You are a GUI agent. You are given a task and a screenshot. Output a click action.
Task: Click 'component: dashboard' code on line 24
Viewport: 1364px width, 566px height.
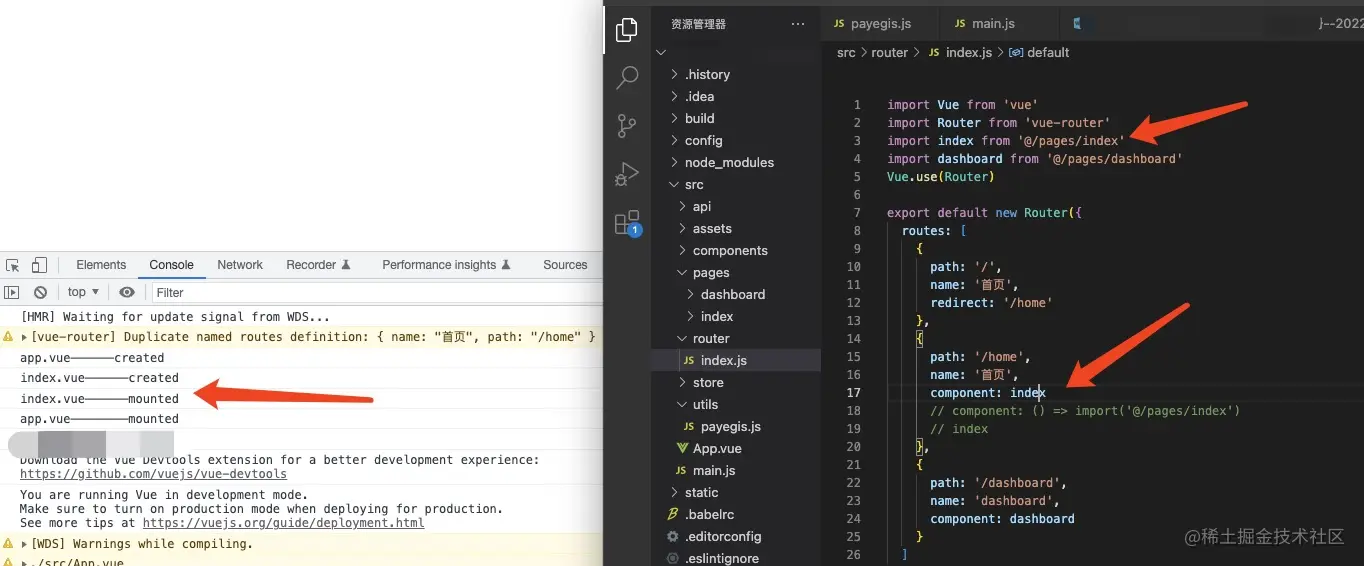[1002, 519]
